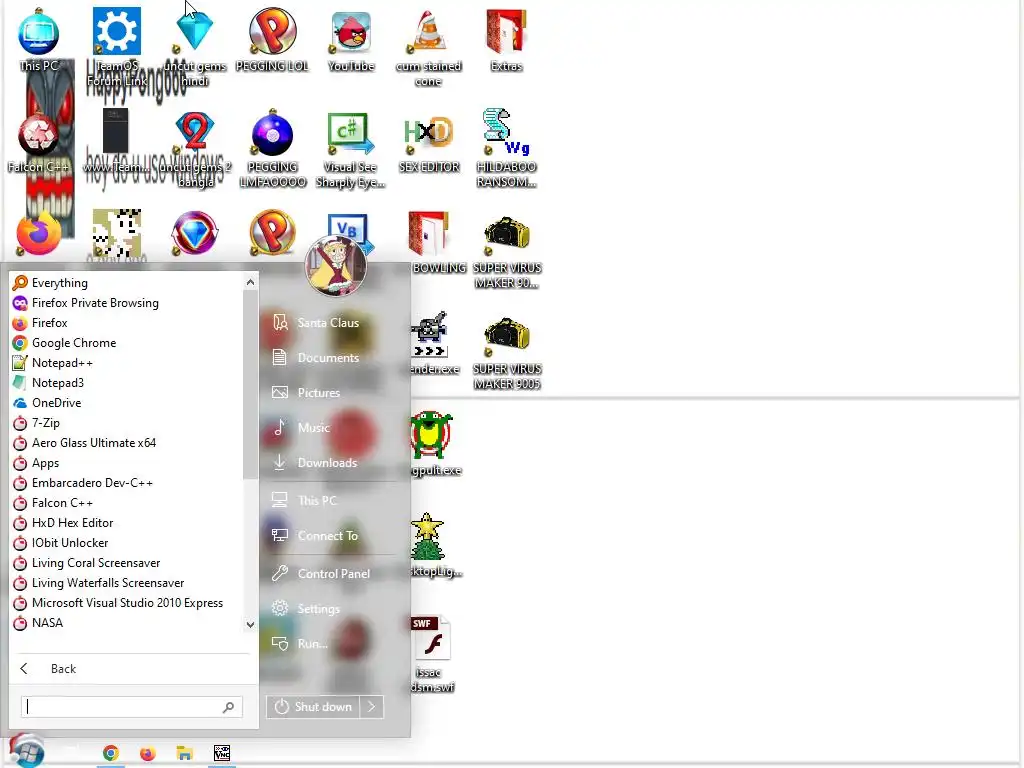Open Falcon C++ desktop icon
1024x768 pixels.
coord(39,140)
